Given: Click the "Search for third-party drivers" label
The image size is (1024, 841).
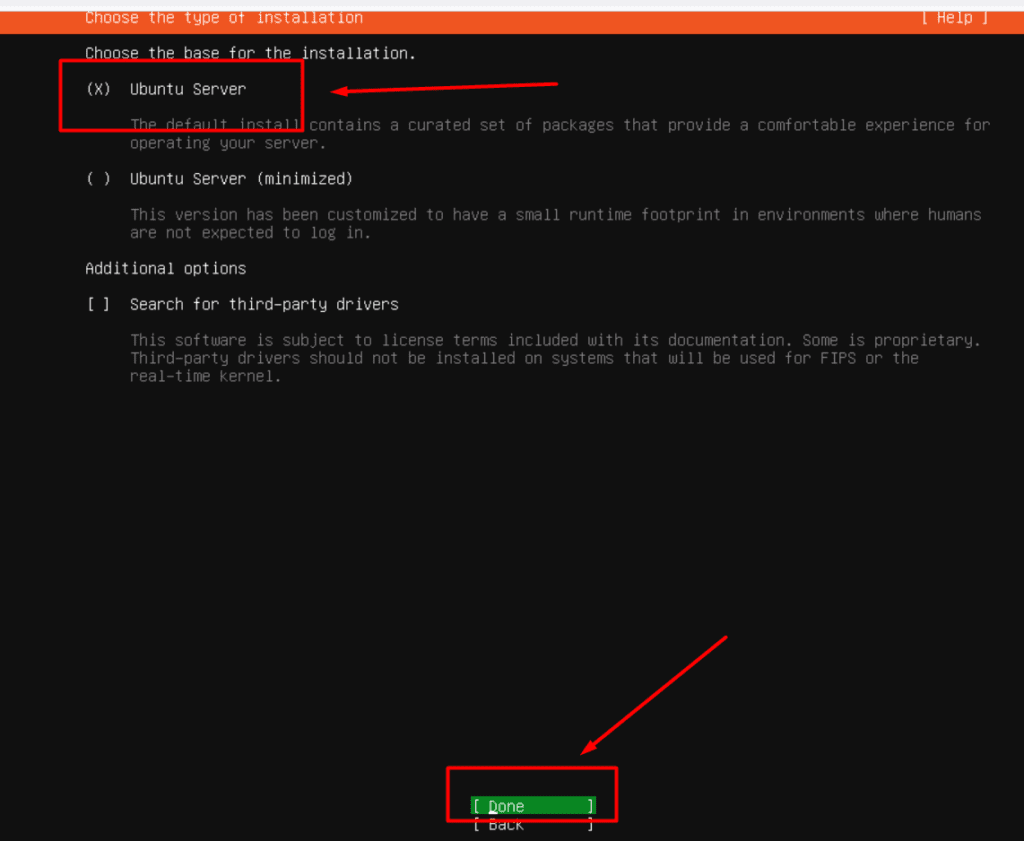Looking at the screenshot, I should point(264,304).
